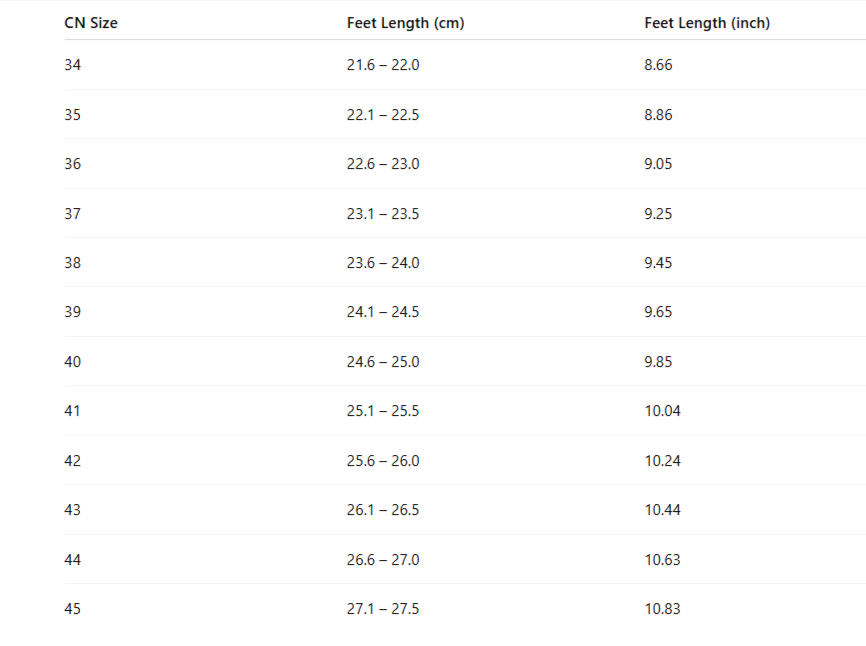Click the 23.6 – 24.0 cm range
The image size is (866, 646).
[383, 263]
